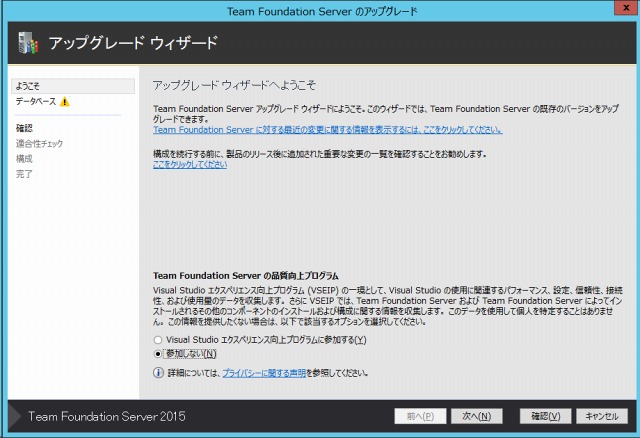Open the データベース step in sidebar
Image resolution: width=640 pixels, height=438 pixels.
(36, 101)
